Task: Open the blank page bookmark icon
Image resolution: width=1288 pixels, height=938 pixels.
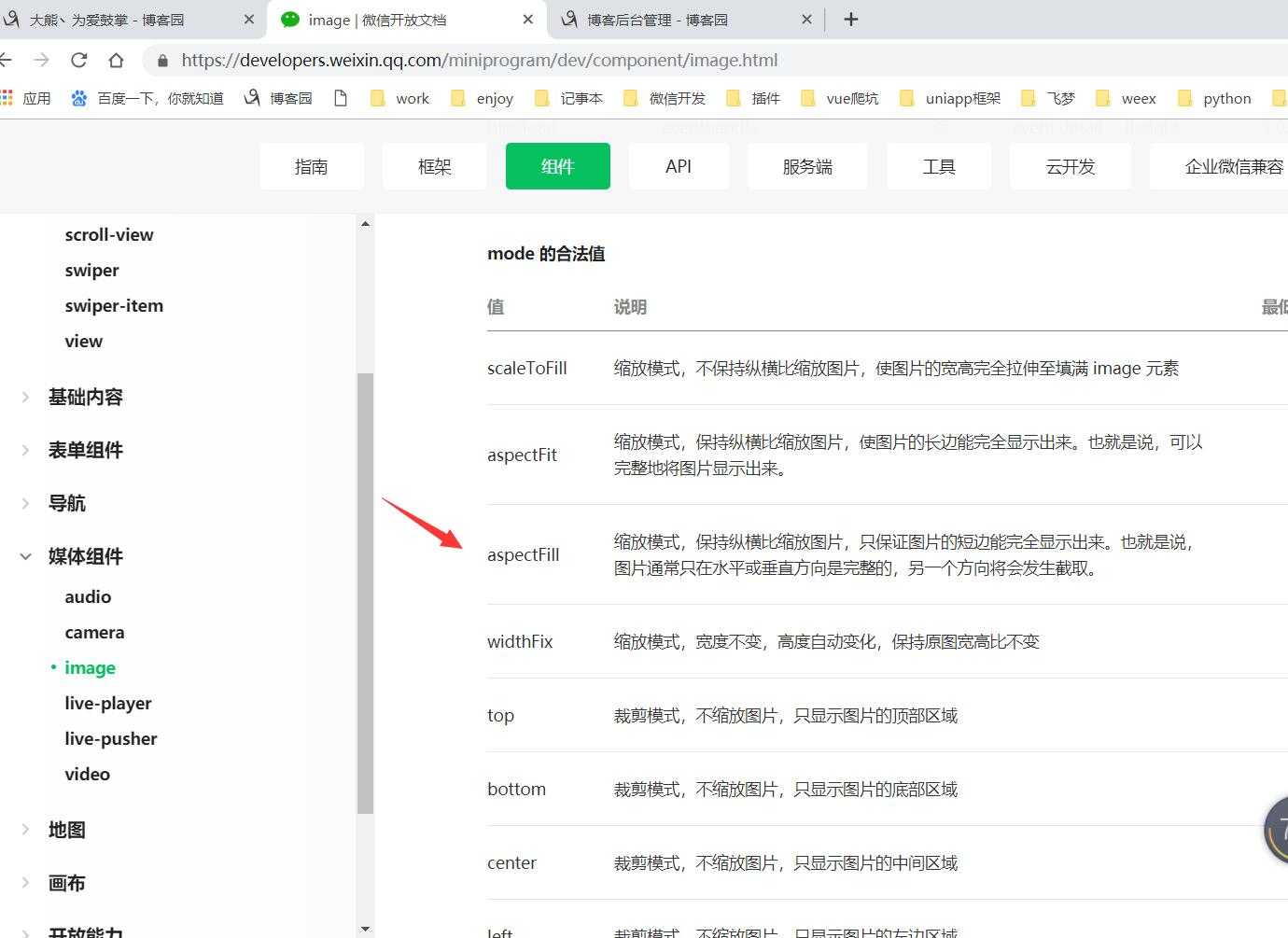Action: 341,98
